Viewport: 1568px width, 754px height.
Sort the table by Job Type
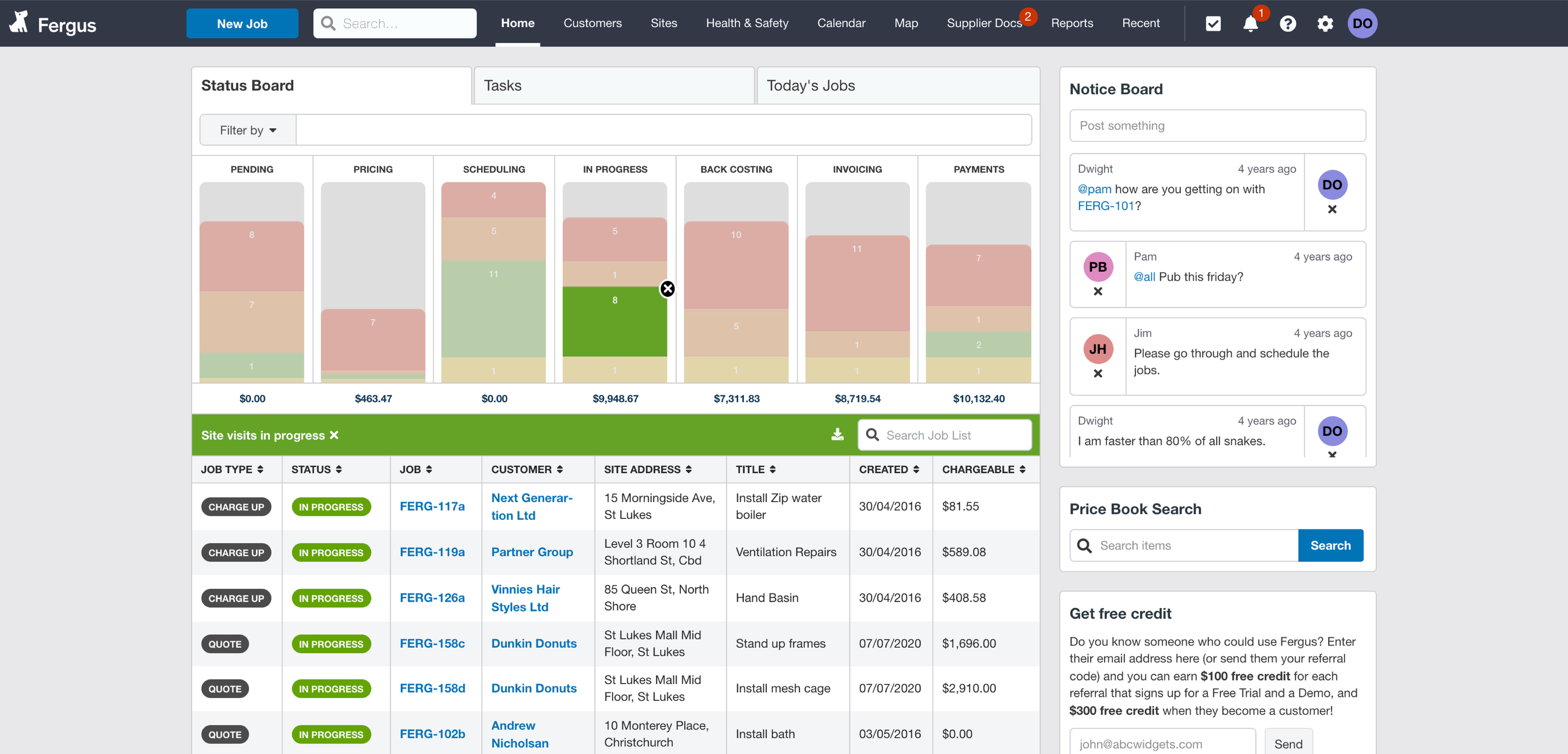point(232,469)
